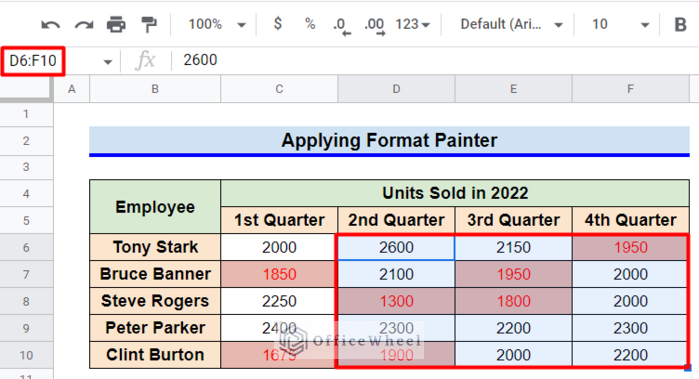Click the Print icon
699x379 pixels.
coord(116,24)
